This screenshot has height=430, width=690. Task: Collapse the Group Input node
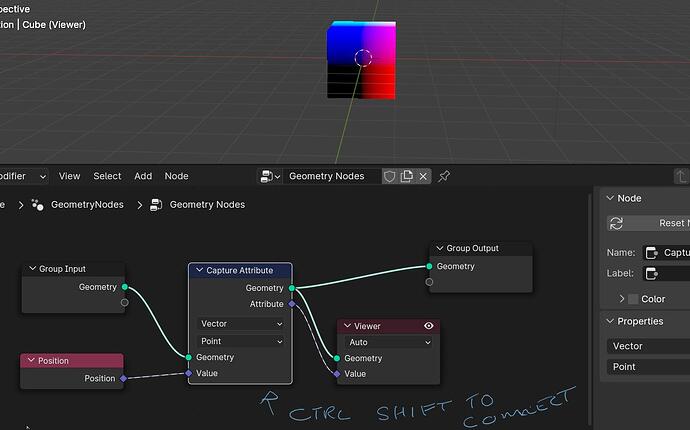[33, 268]
